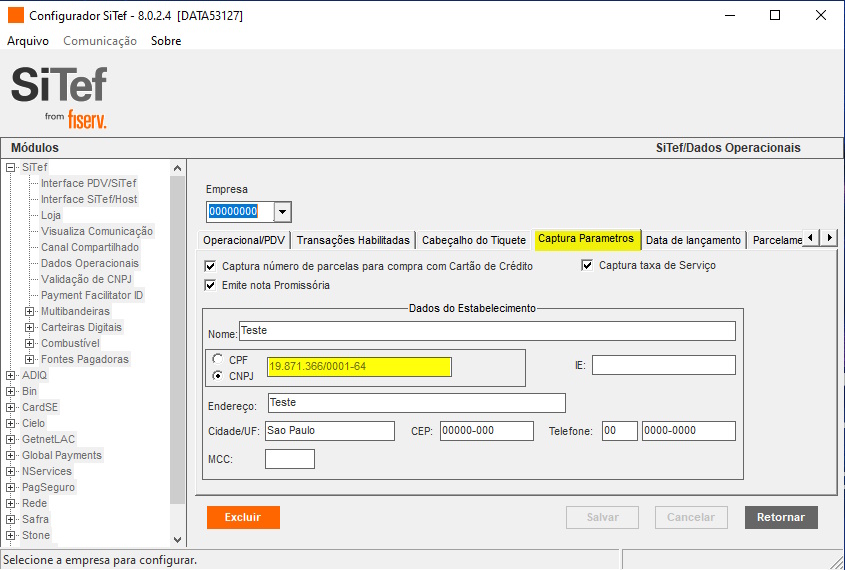Select the Captura Parametros tab
This screenshot has height=570, width=845.
[586, 239]
